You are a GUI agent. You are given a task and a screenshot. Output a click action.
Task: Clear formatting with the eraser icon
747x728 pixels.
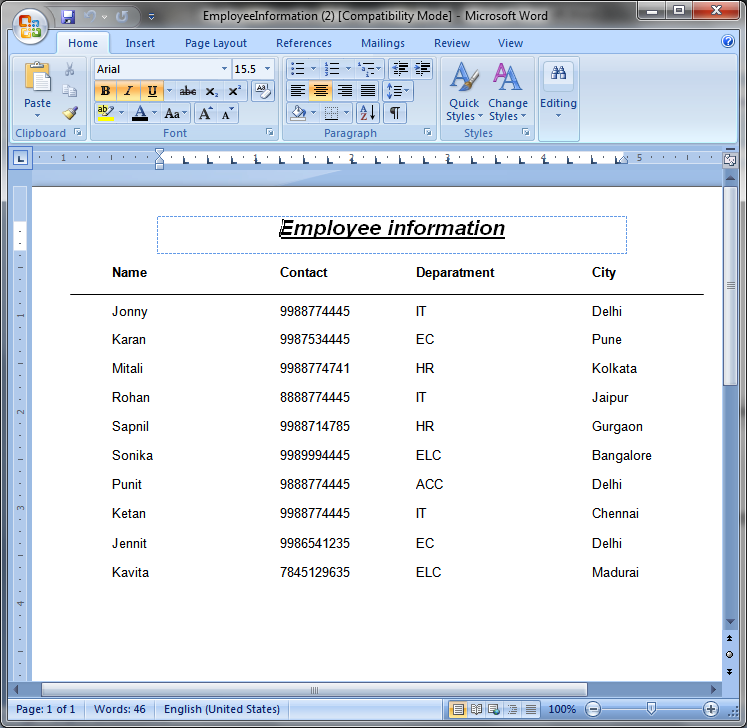[x=263, y=91]
